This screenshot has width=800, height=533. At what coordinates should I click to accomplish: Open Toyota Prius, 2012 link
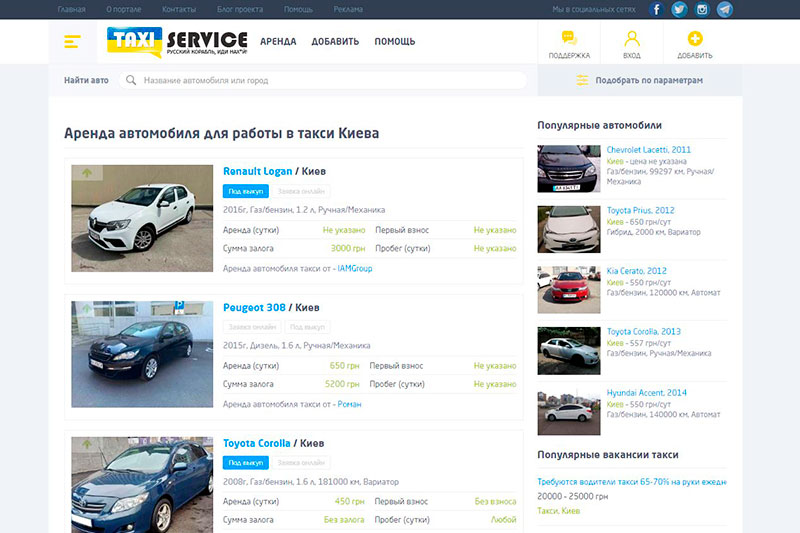[x=640, y=210]
